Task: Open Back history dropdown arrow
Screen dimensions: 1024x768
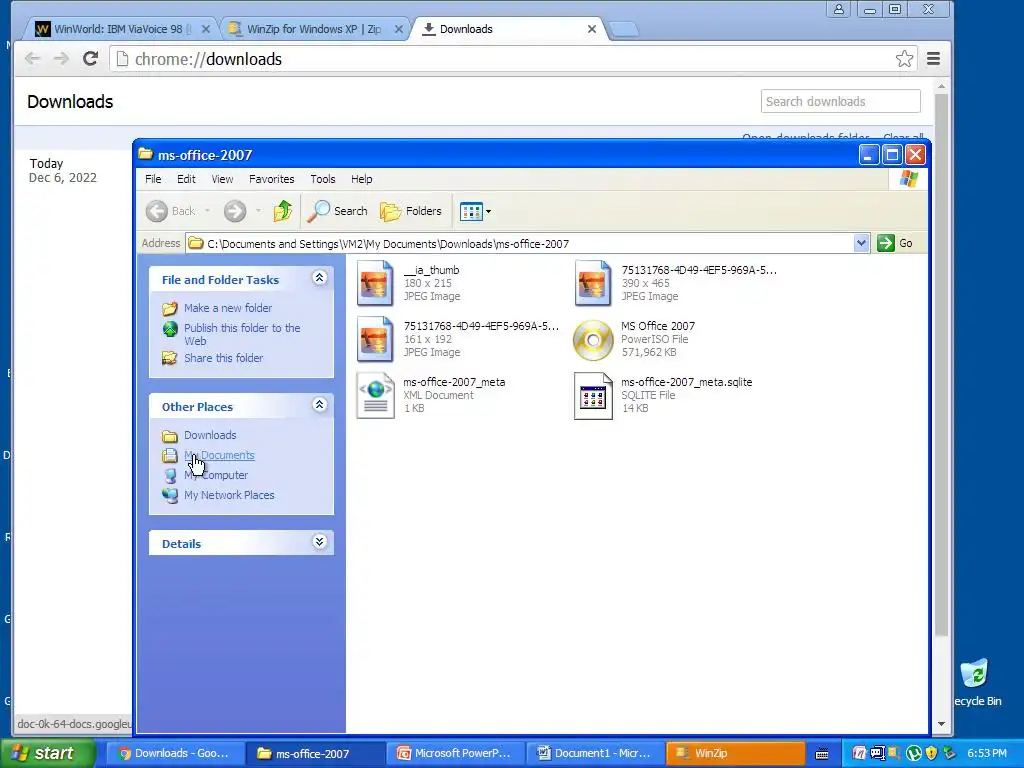Action: [207, 211]
